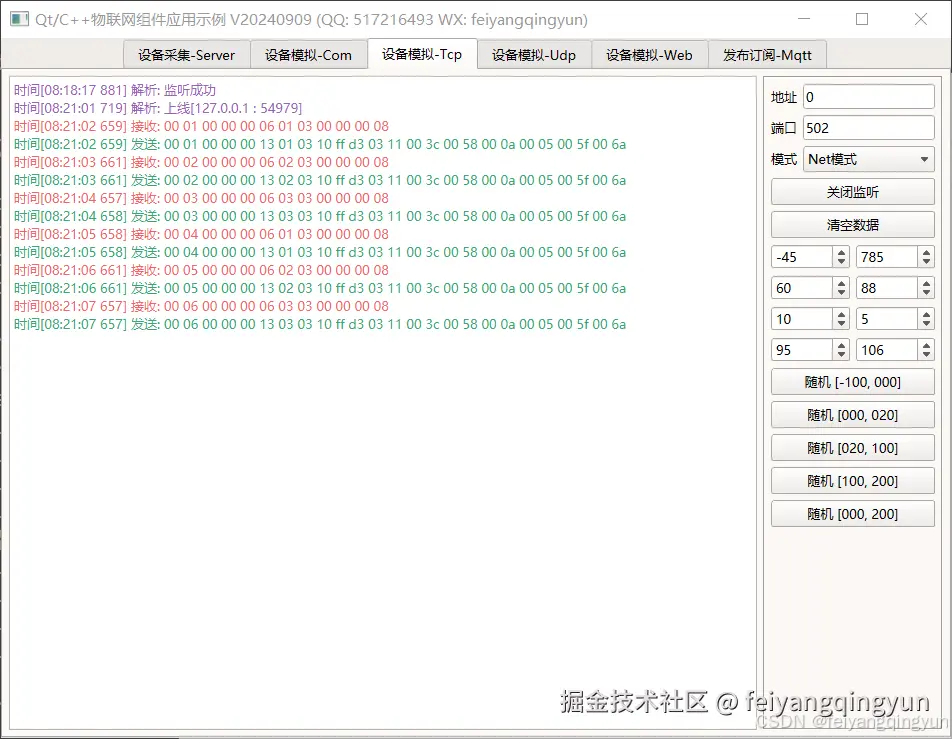This screenshot has width=952, height=739.
Task: Switch to the 设备采集-Server tab
Action: [186, 55]
